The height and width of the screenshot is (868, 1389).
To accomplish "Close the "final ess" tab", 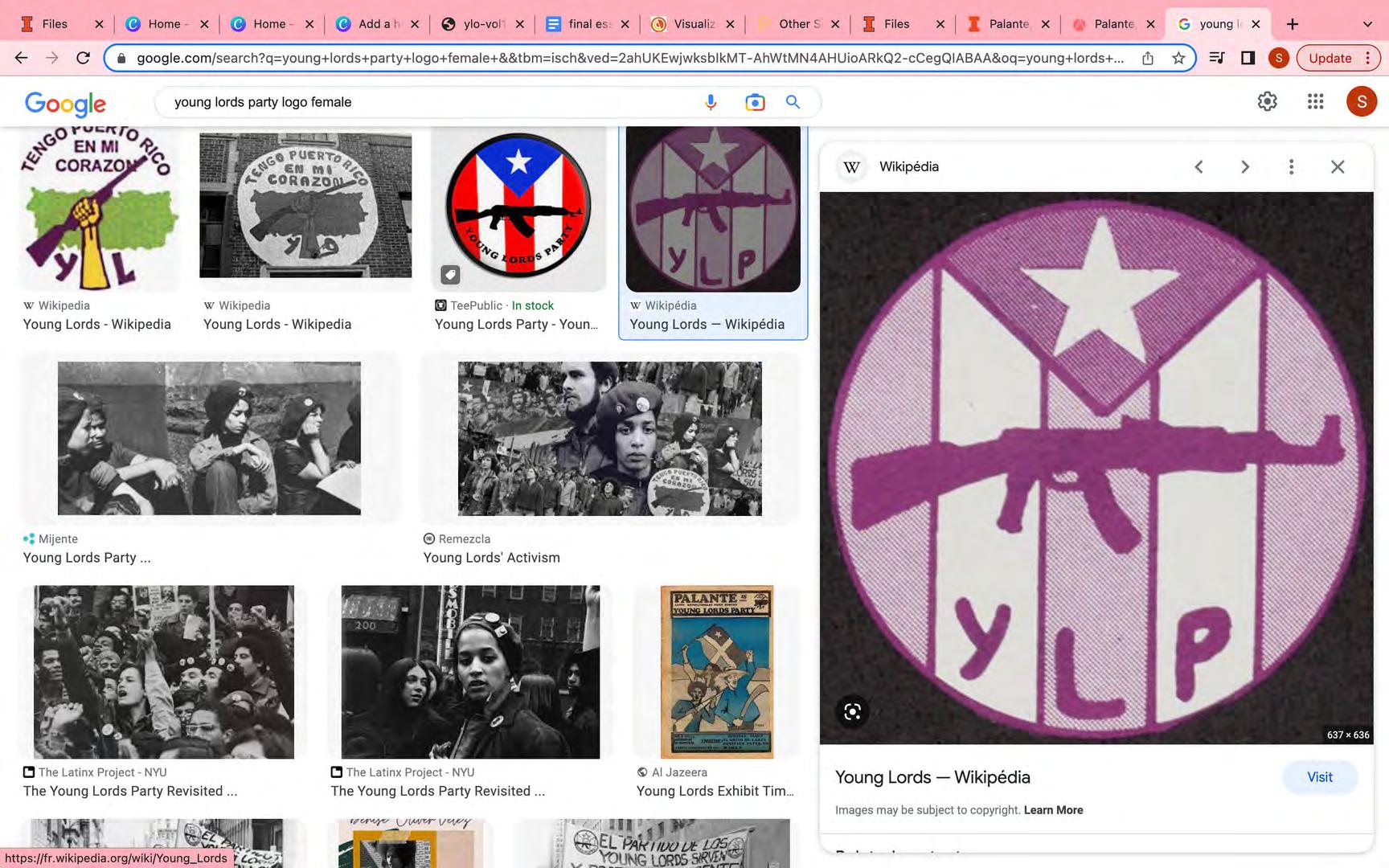I will click(x=625, y=24).
